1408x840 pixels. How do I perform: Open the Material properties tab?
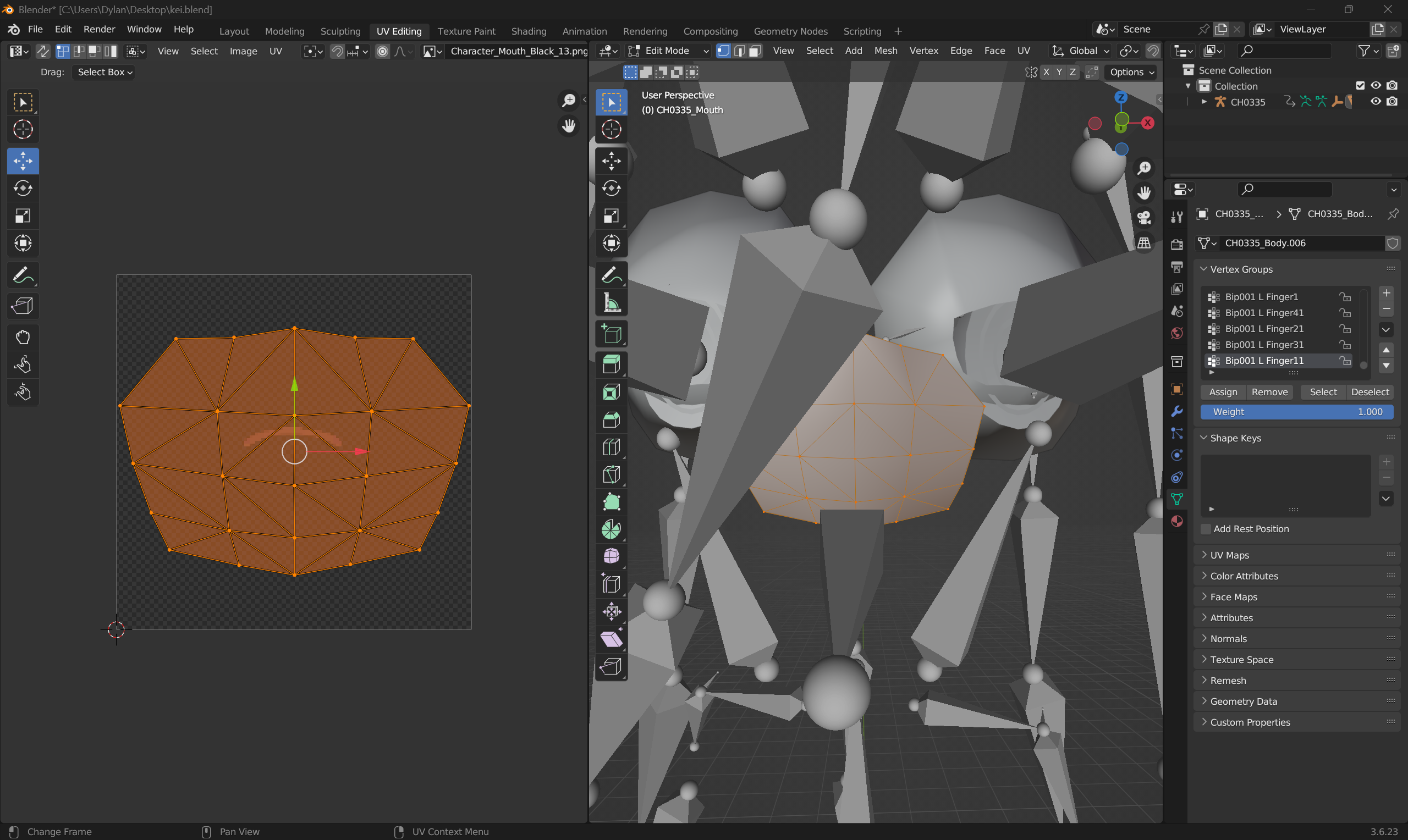(x=1176, y=521)
